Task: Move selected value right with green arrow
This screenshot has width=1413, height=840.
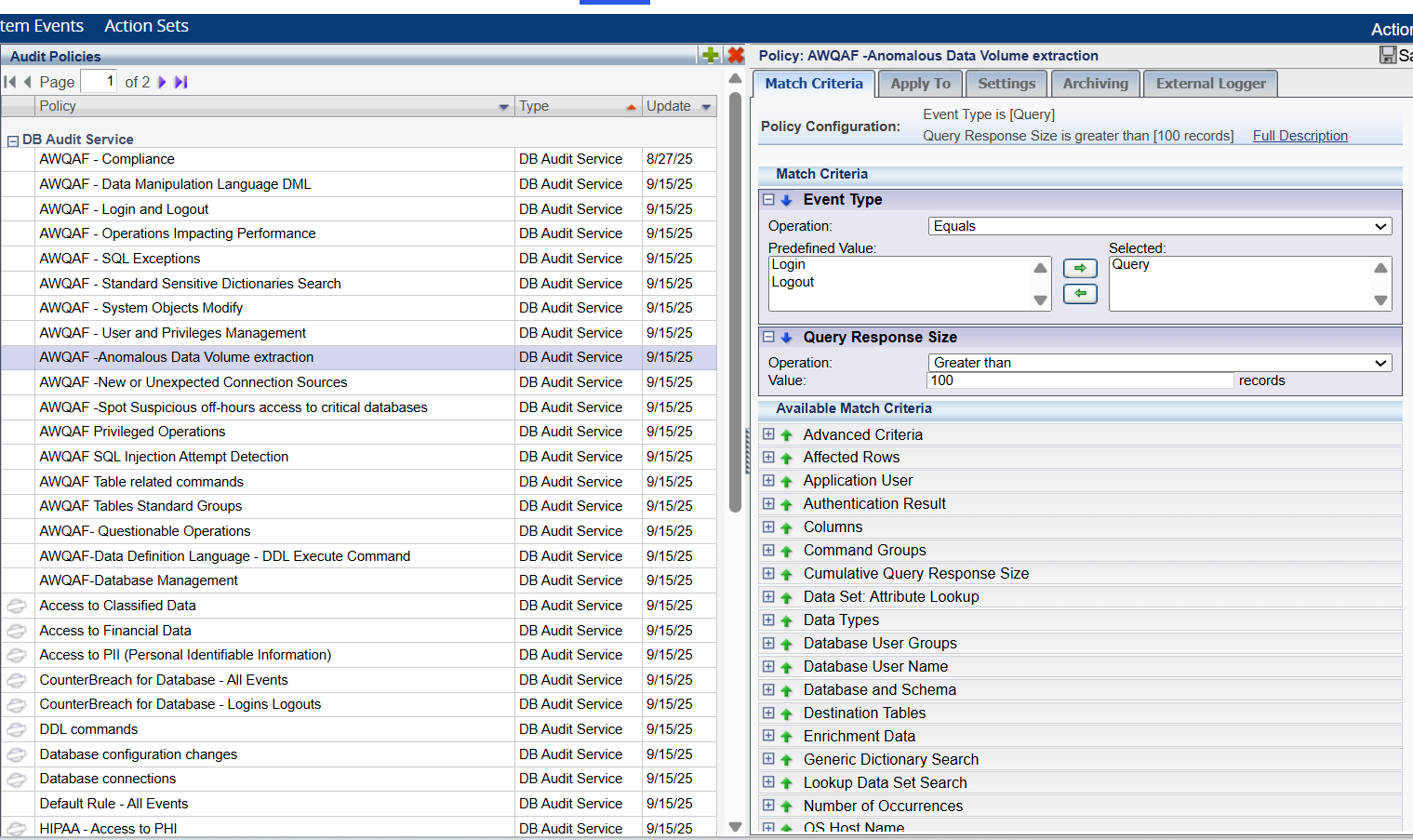Action: pos(1079,268)
